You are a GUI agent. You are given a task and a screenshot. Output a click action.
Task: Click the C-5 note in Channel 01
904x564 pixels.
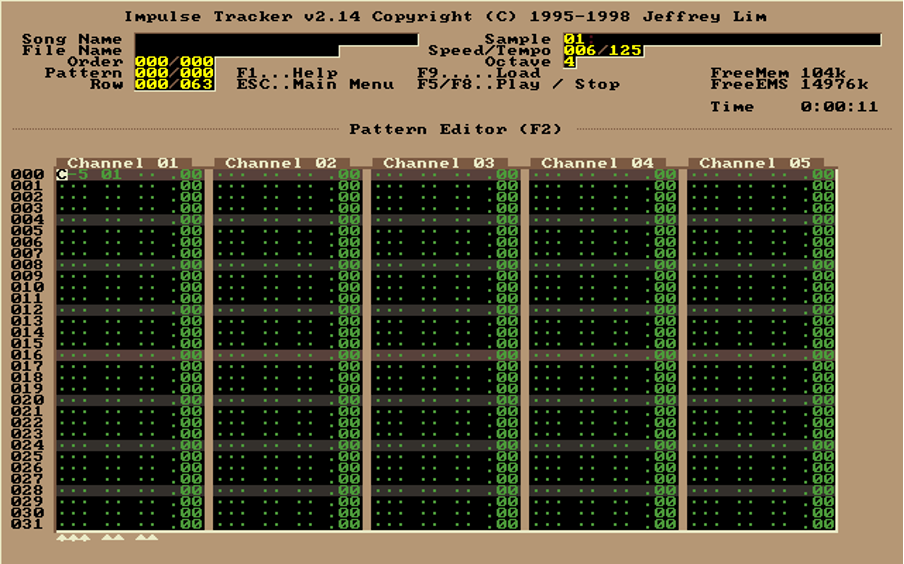tap(73, 174)
